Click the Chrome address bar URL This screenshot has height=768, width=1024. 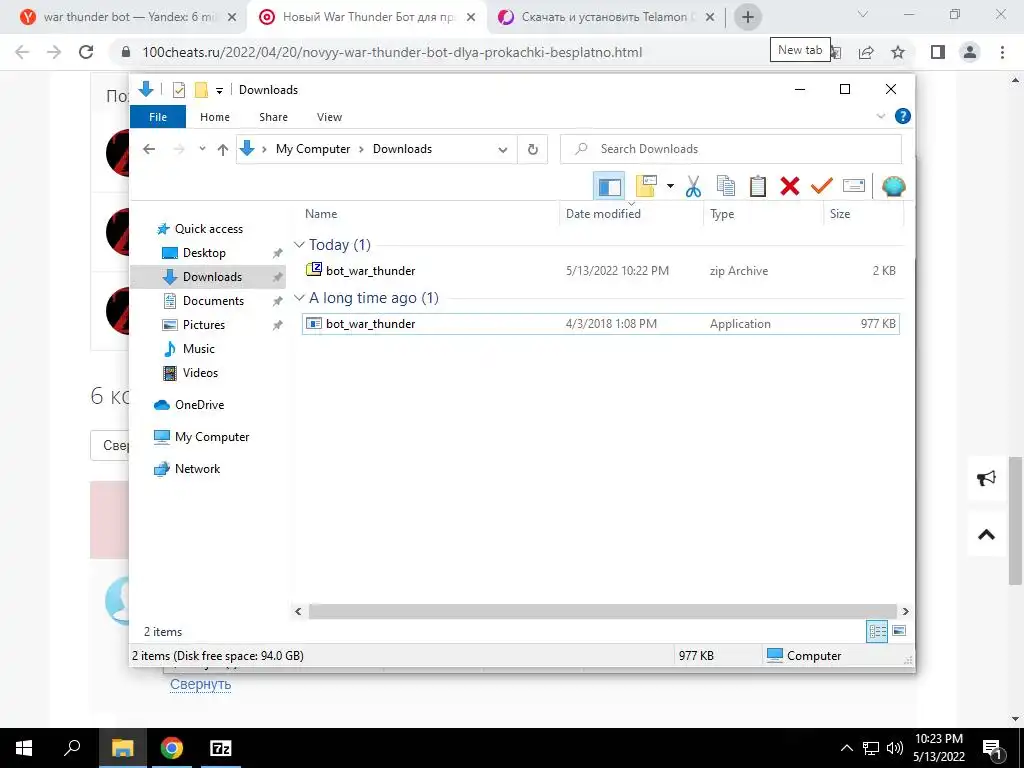tap(392, 52)
